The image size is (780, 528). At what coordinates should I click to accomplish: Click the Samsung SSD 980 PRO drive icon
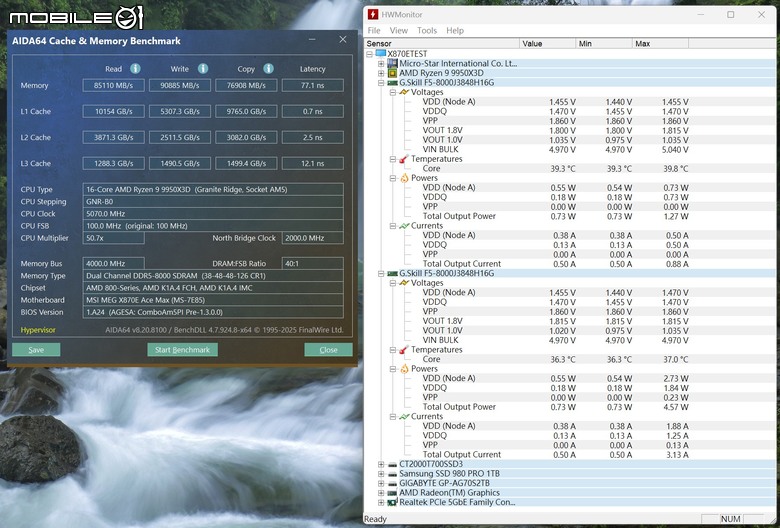point(392,474)
